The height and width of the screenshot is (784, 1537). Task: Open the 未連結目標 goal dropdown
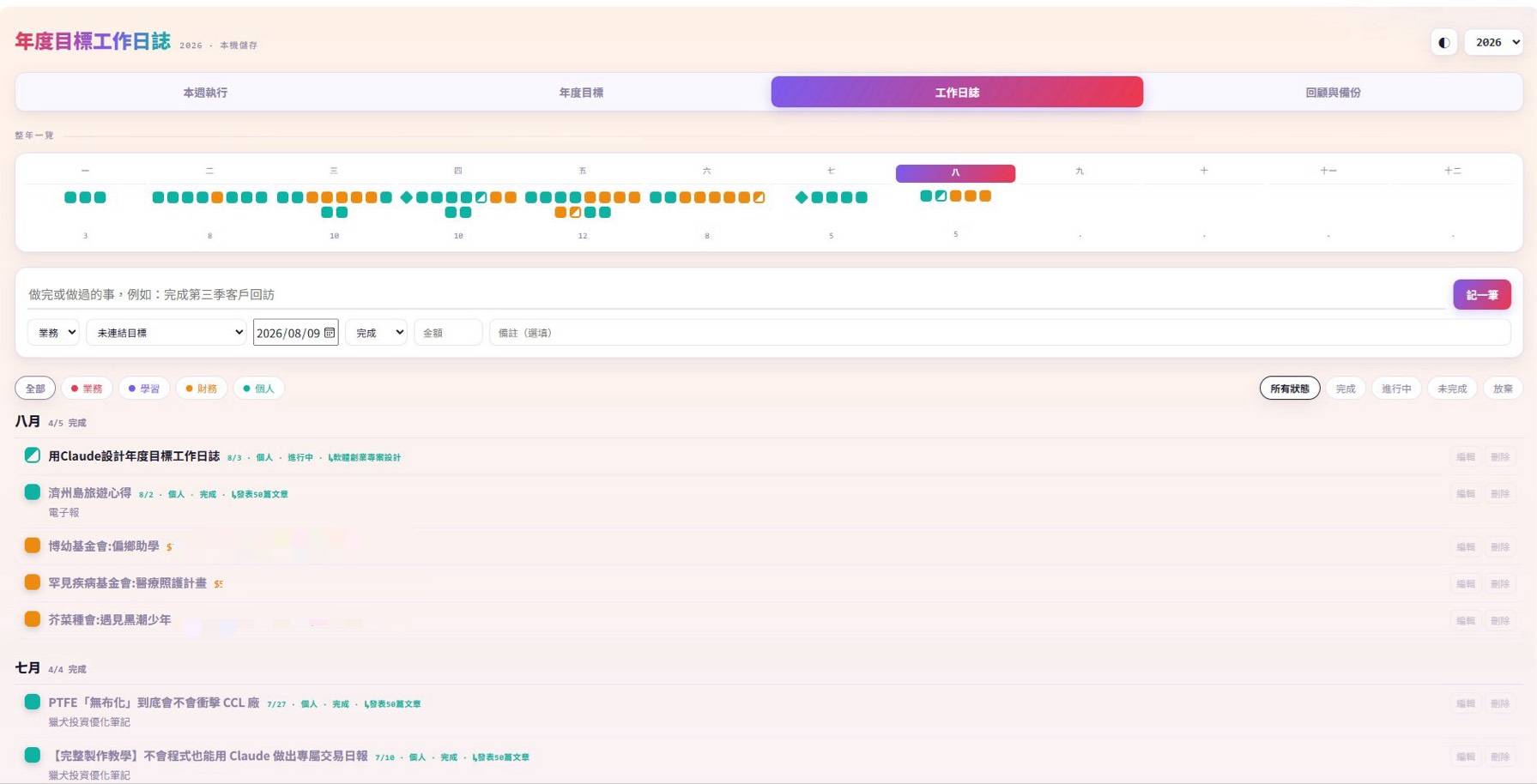pos(166,333)
